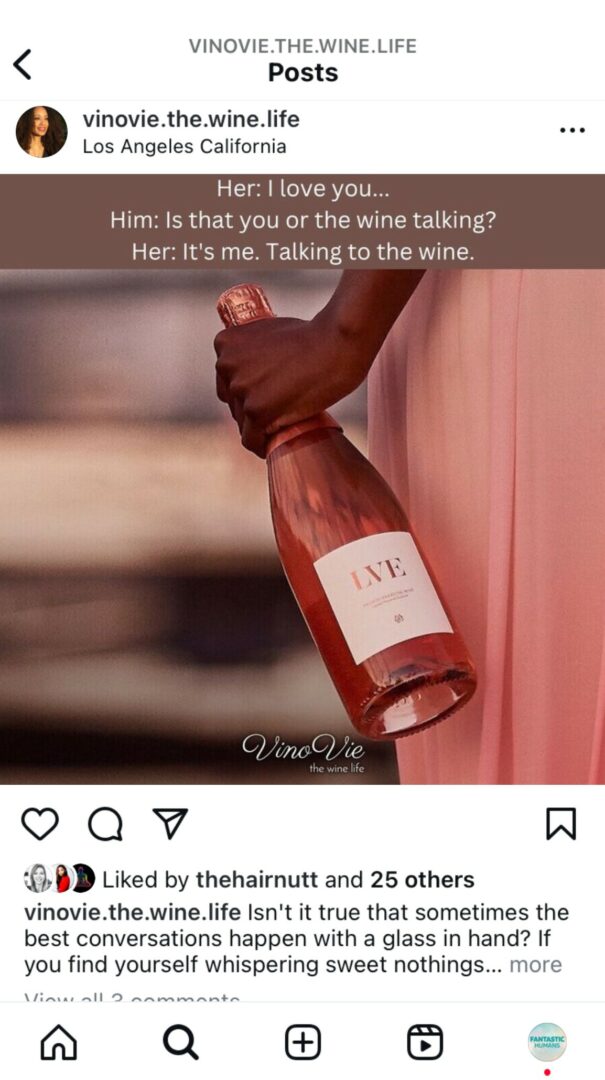Open comments via speech bubble icon
Image resolution: width=605 pixels, height=1080 pixels.
105,824
